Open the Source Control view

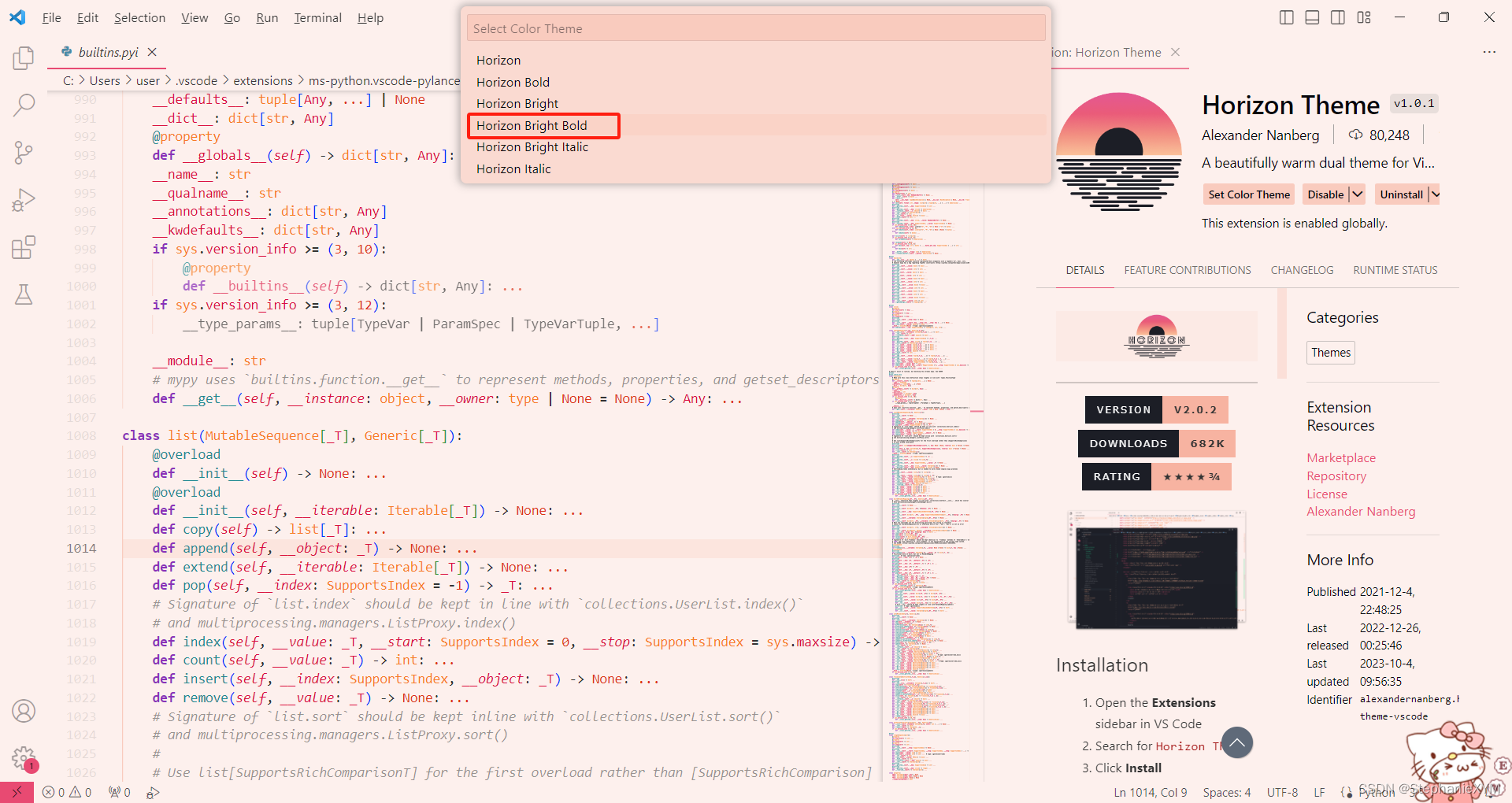(24, 152)
